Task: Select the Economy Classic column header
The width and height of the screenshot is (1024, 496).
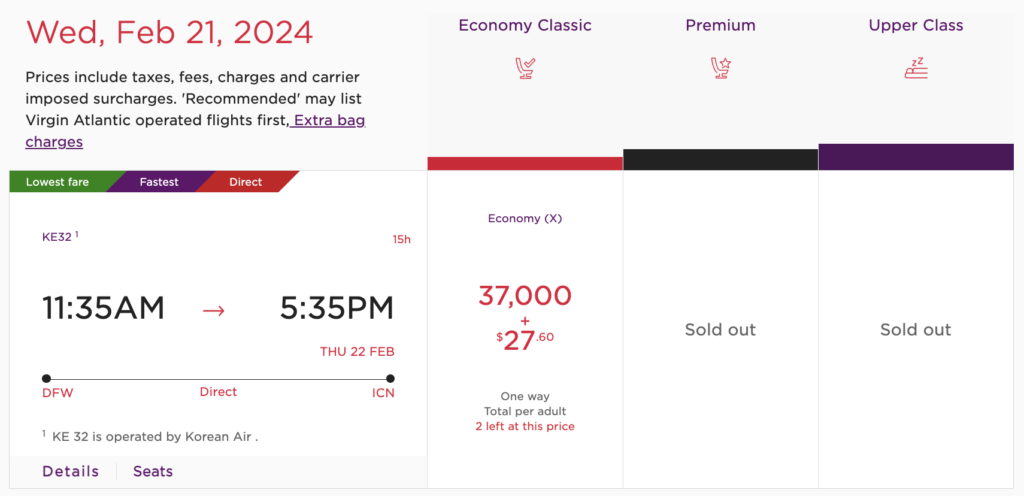Action: click(525, 25)
